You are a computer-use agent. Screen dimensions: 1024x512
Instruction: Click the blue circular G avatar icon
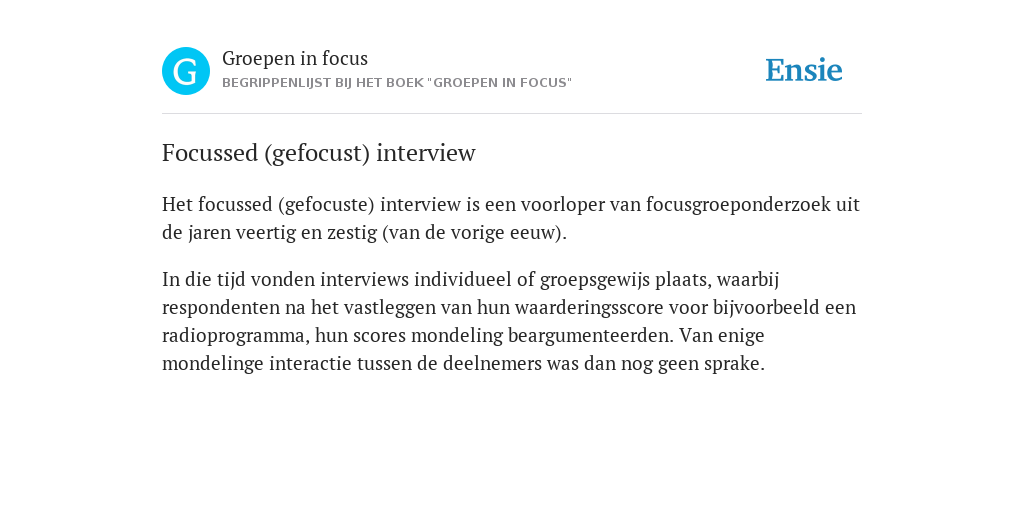coord(186,71)
